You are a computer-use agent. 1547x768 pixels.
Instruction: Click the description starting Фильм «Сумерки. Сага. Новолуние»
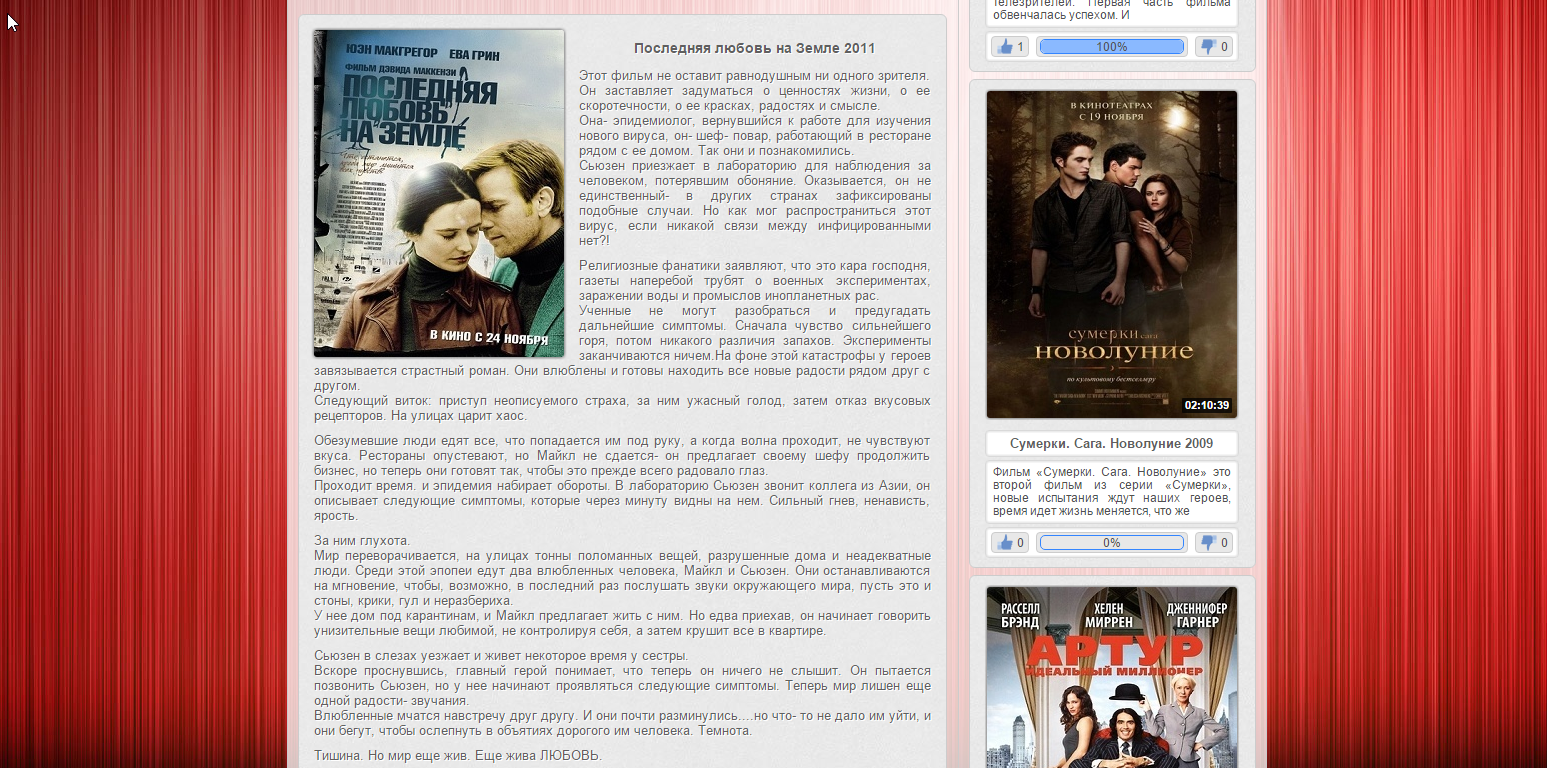[x=1112, y=491]
